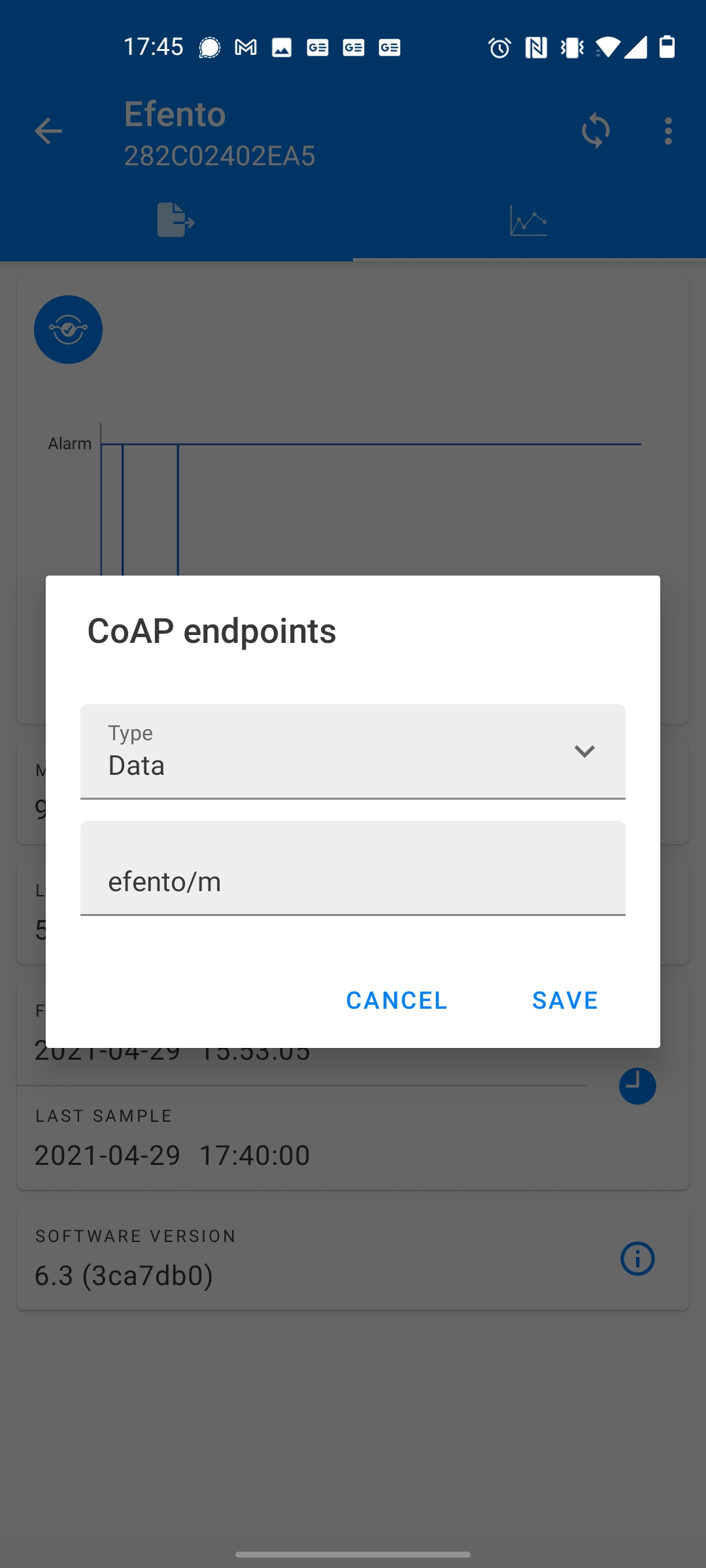
Task: Switch to the export file tab
Action: click(176, 220)
